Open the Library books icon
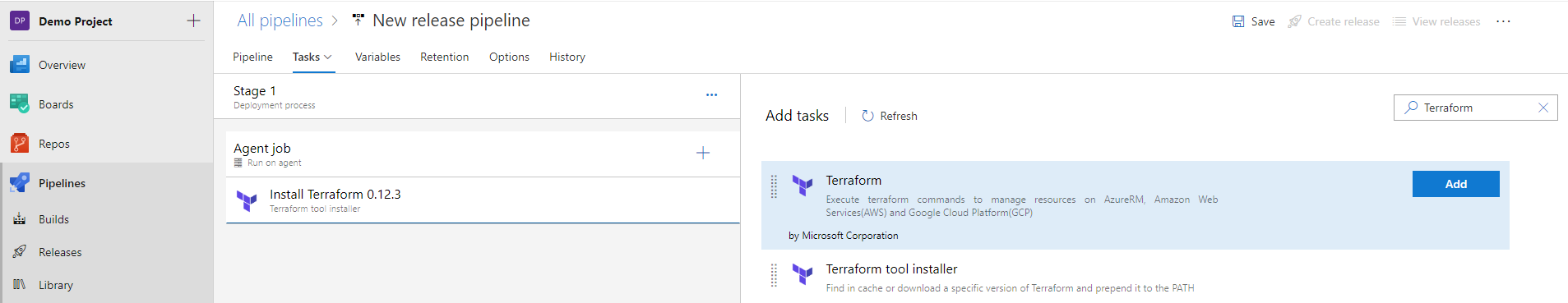Image resolution: width=1568 pixels, height=303 pixels. click(20, 285)
